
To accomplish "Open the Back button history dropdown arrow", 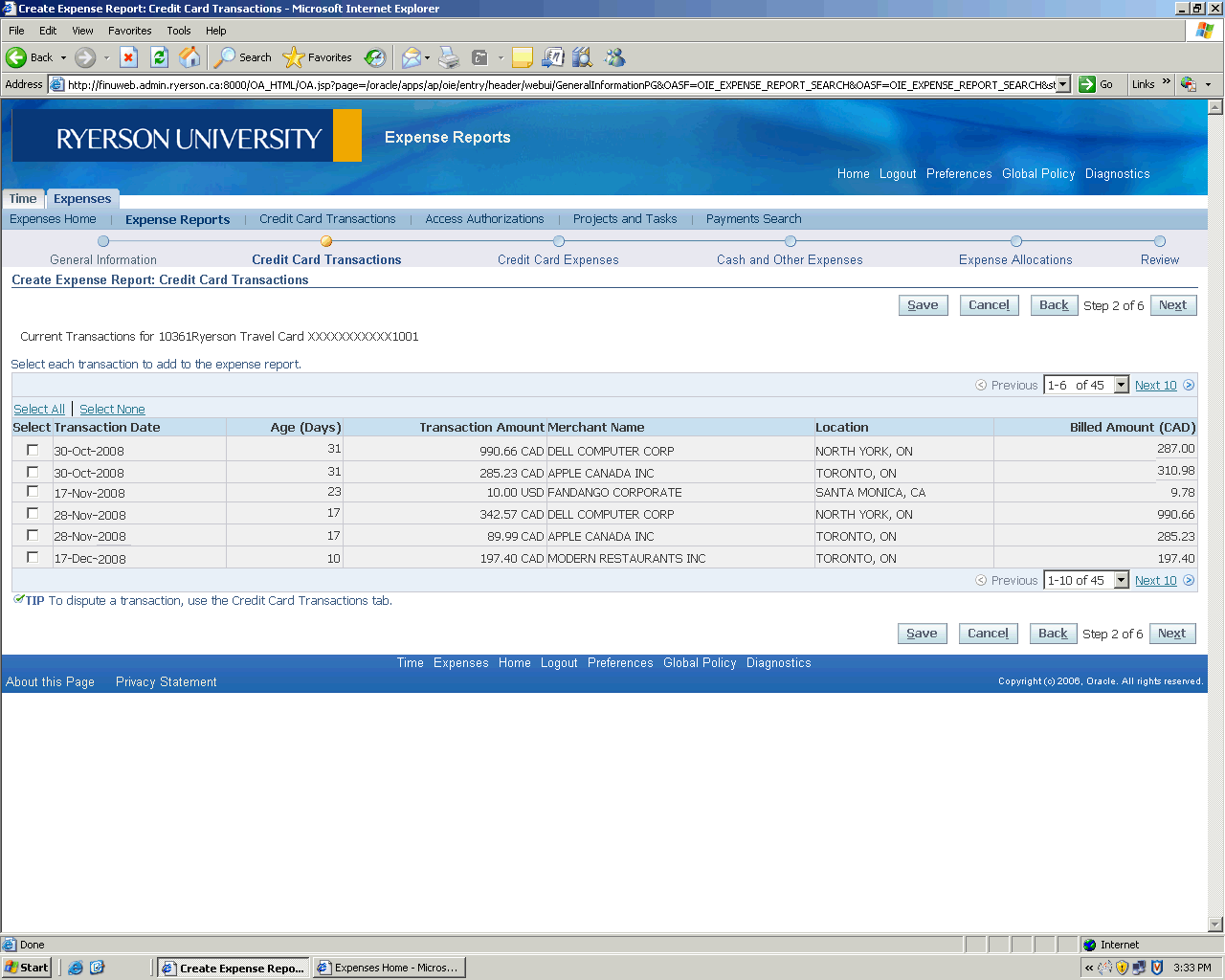I will click(x=64, y=57).
